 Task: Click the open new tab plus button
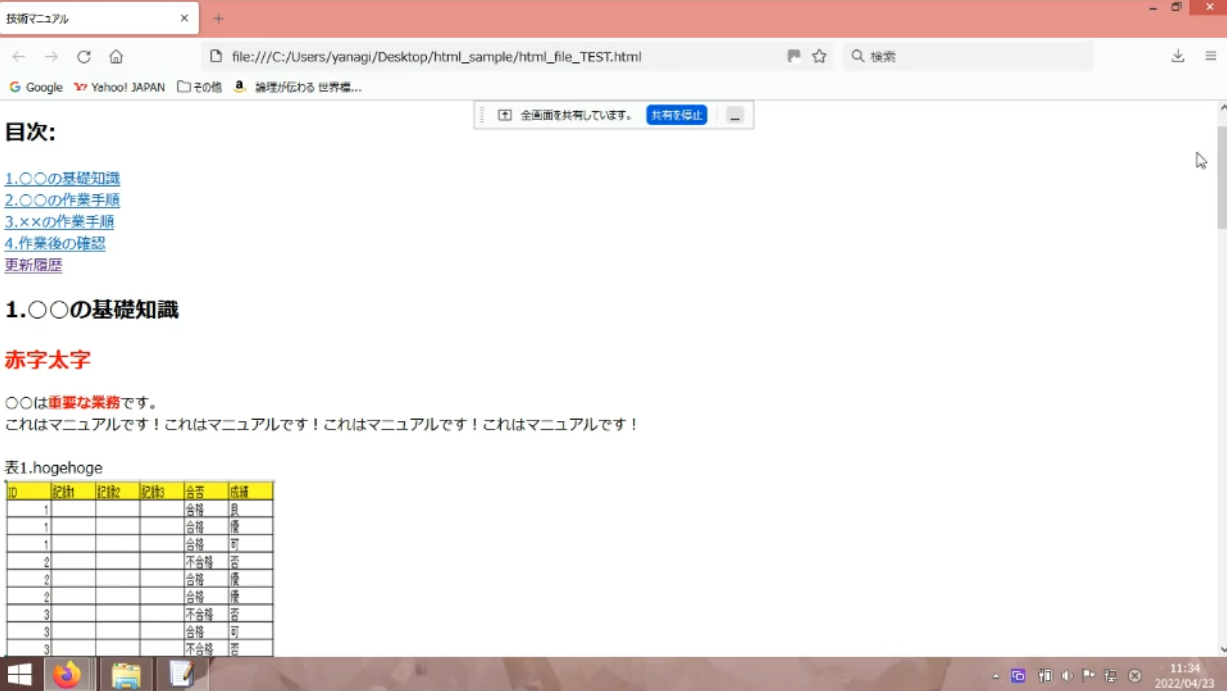218,18
